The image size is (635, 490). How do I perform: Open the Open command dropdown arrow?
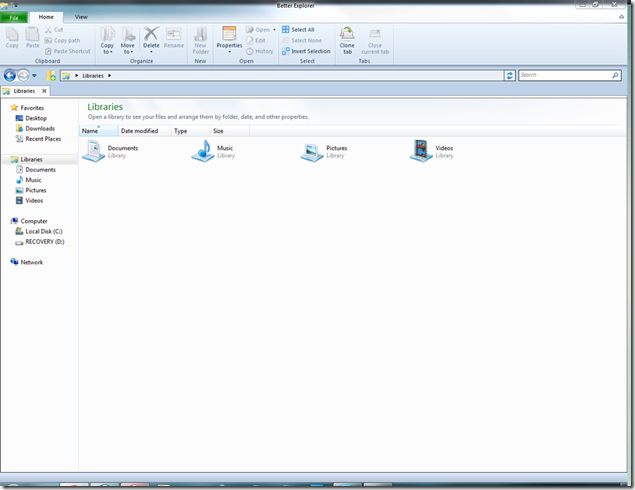[x=274, y=30]
